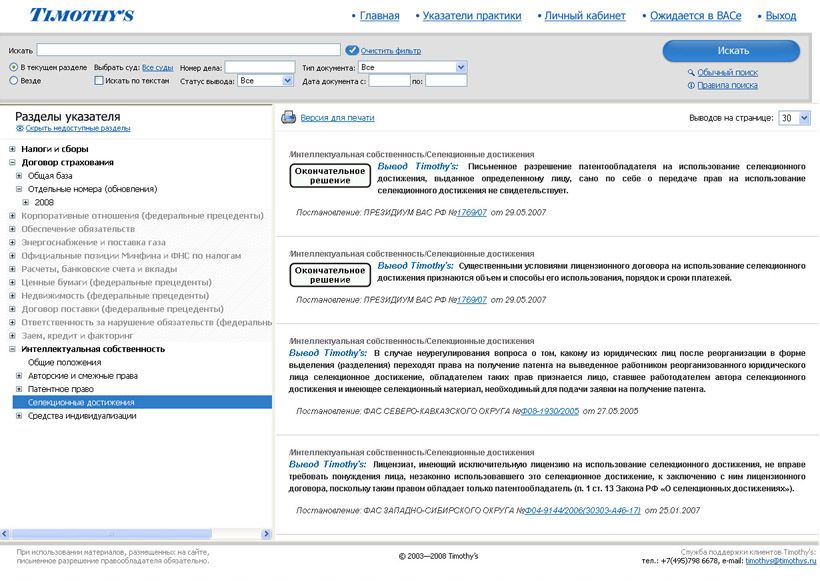This screenshot has height=581, width=820.
Task: Focus the 'Номер дела' input field
Action: pyautogui.click(x=260, y=67)
